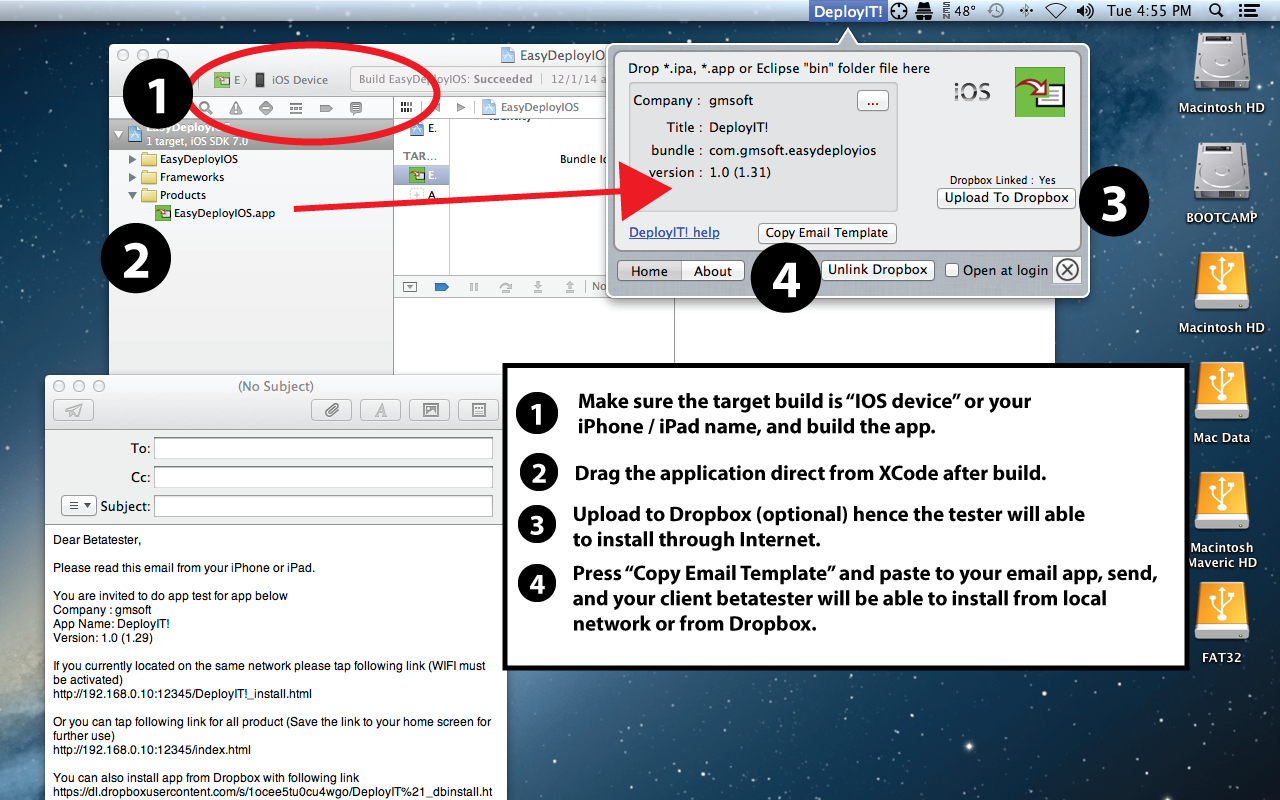Viewport: 1280px width, 800px height.
Task: Select EasyDeployIOS.app under Products
Action: [215, 213]
